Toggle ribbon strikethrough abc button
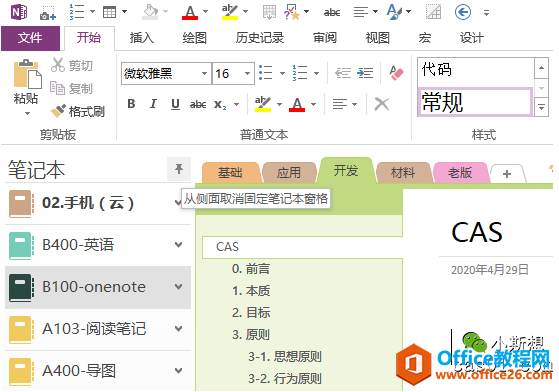This screenshot has width=559, height=392. [x=198, y=104]
